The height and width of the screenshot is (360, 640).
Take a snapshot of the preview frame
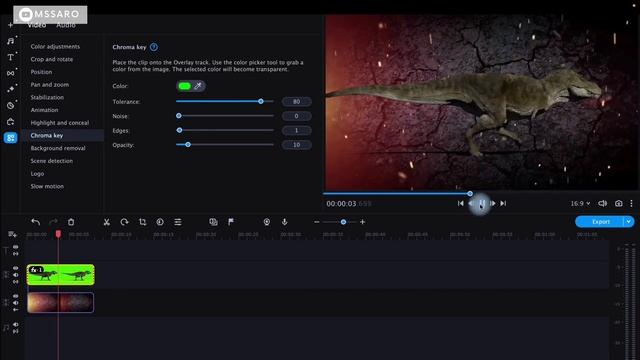[619, 203]
